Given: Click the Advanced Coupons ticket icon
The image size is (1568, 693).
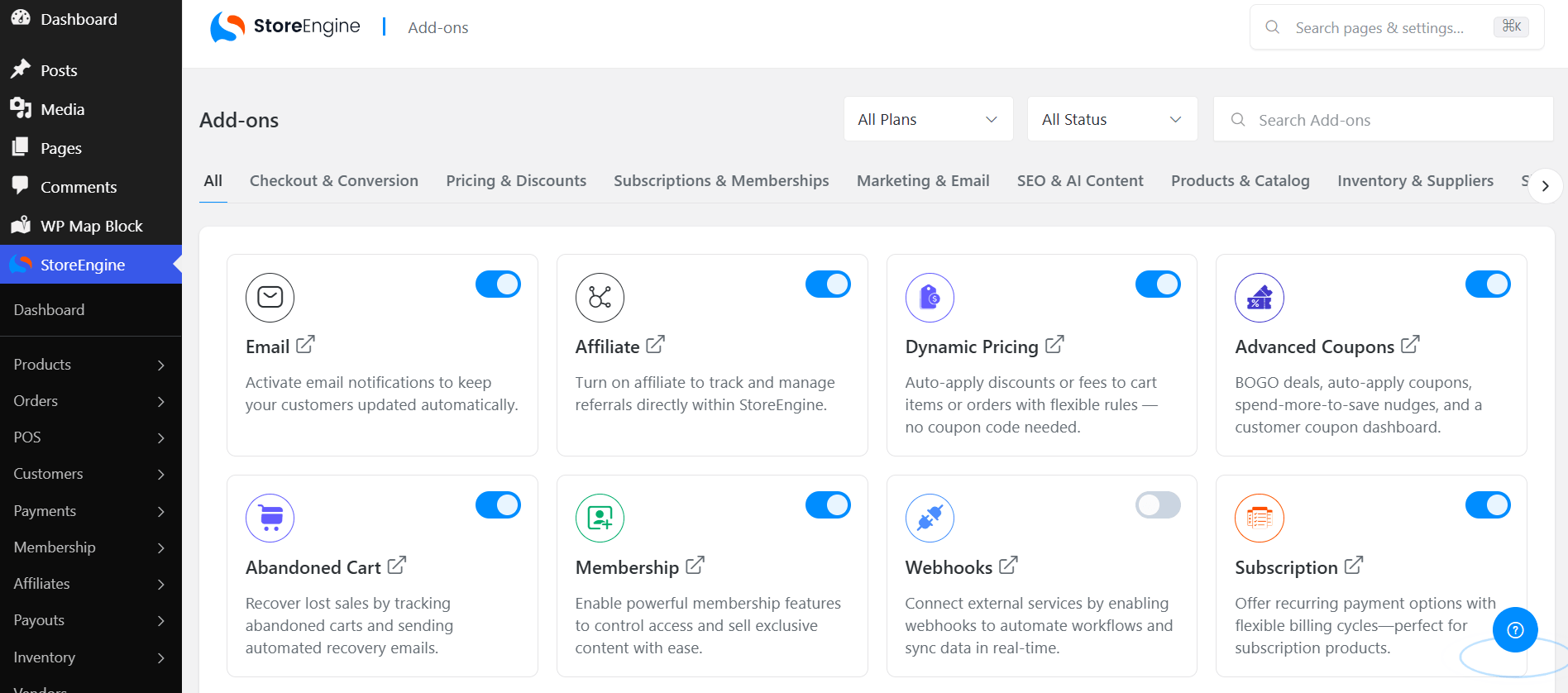Looking at the screenshot, I should [x=1260, y=297].
